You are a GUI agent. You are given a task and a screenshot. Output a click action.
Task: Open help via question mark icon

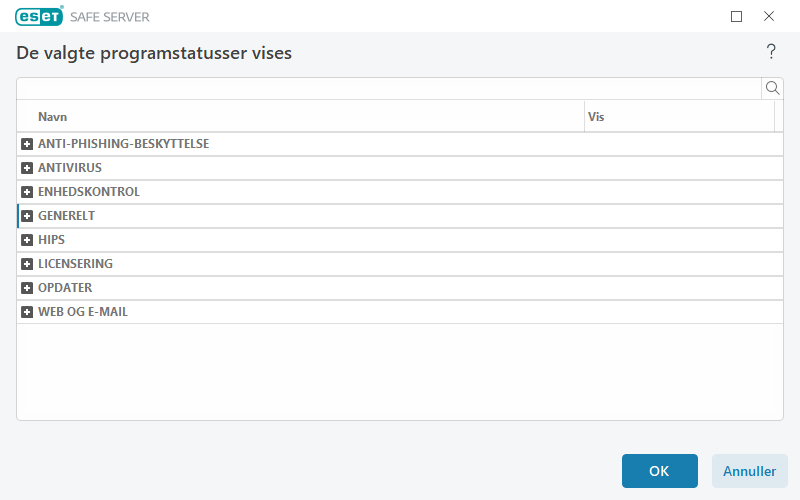pyautogui.click(x=771, y=52)
